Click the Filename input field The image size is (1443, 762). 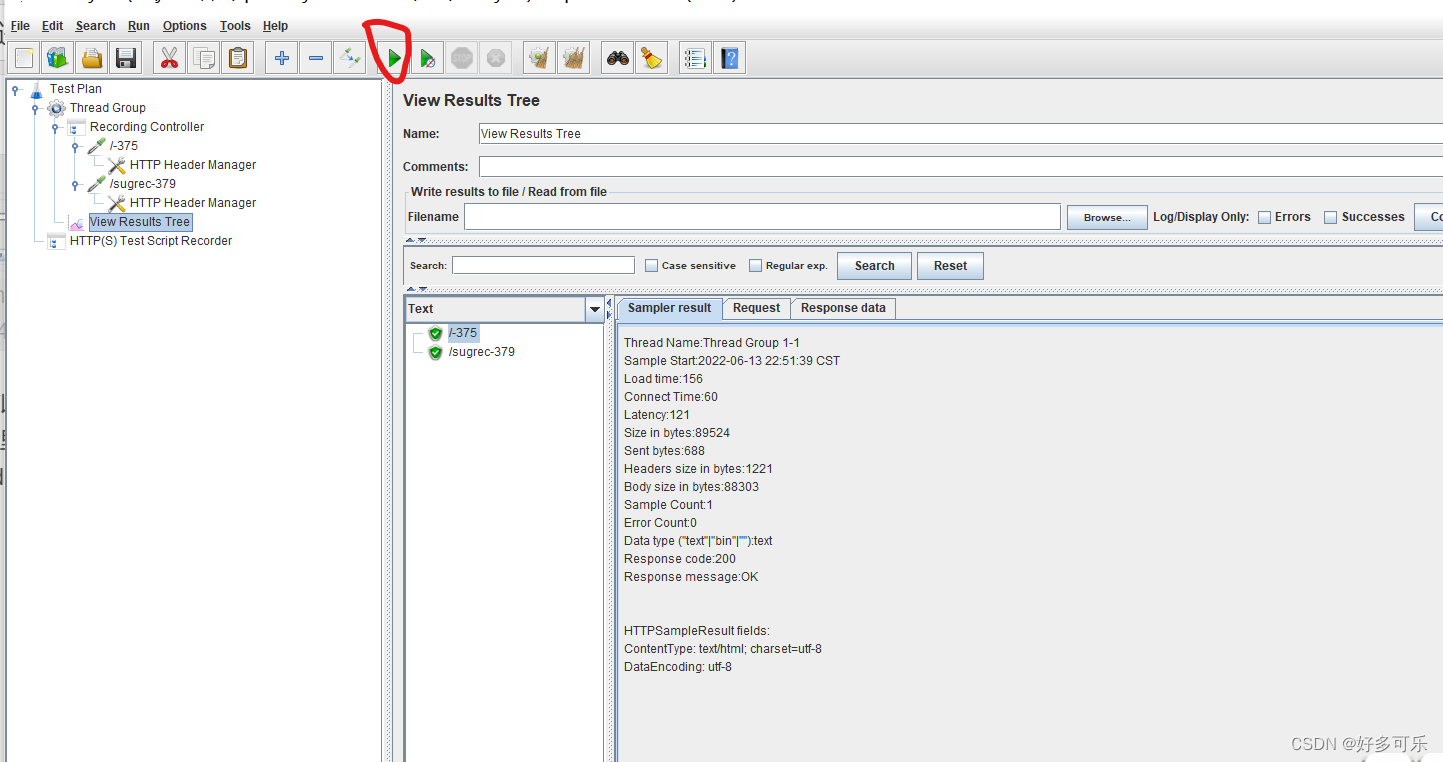762,217
